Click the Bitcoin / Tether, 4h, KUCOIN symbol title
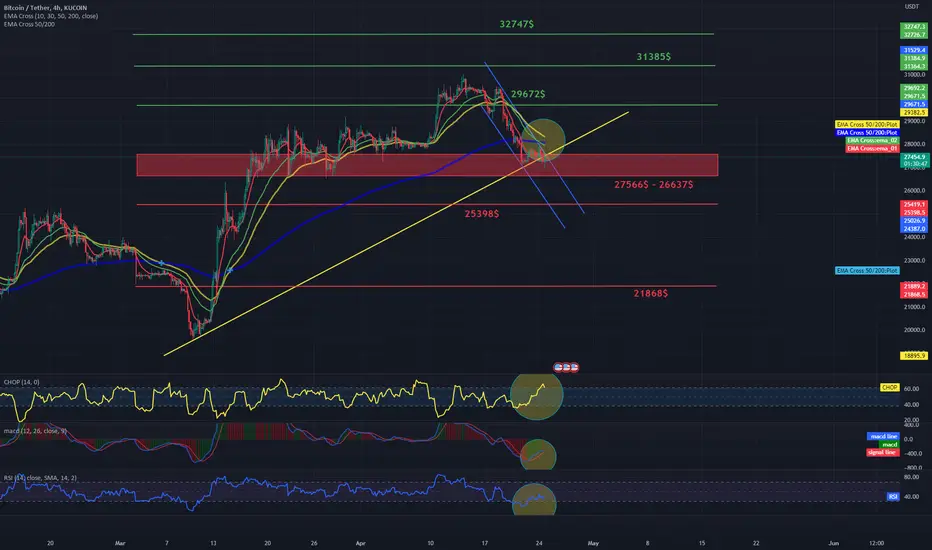 (45, 8)
